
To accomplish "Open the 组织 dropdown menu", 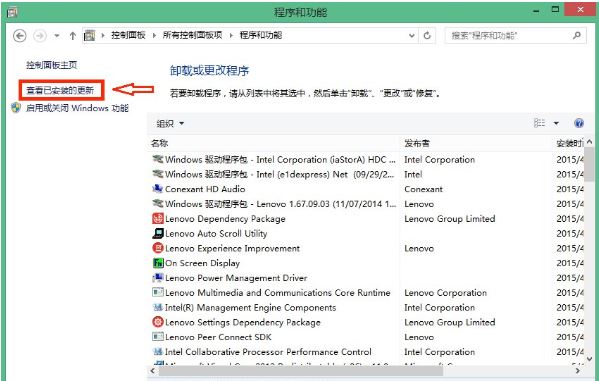I will pyautogui.click(x=170, y=123).
